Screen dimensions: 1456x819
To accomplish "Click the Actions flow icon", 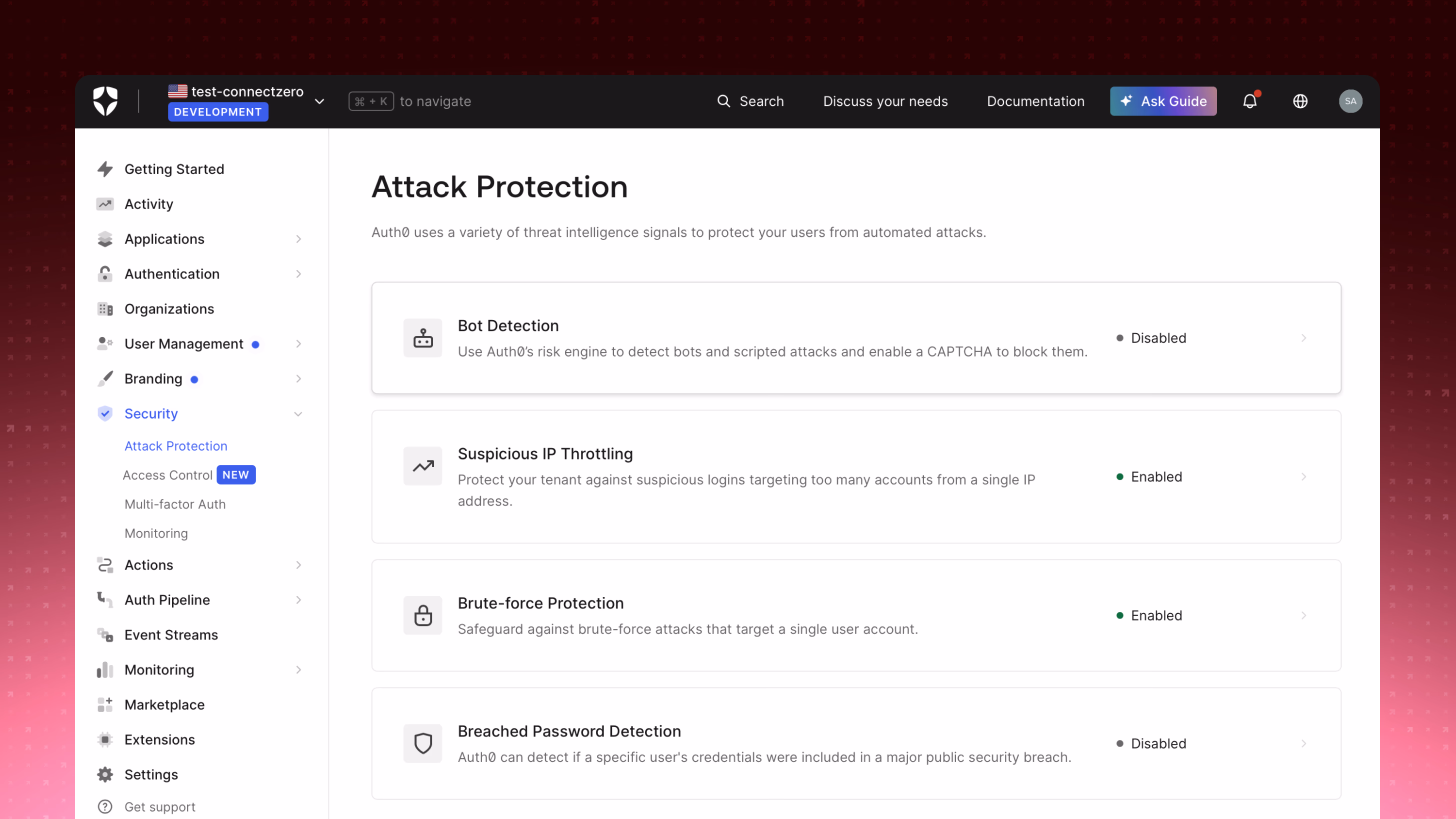I will point(105,565).
